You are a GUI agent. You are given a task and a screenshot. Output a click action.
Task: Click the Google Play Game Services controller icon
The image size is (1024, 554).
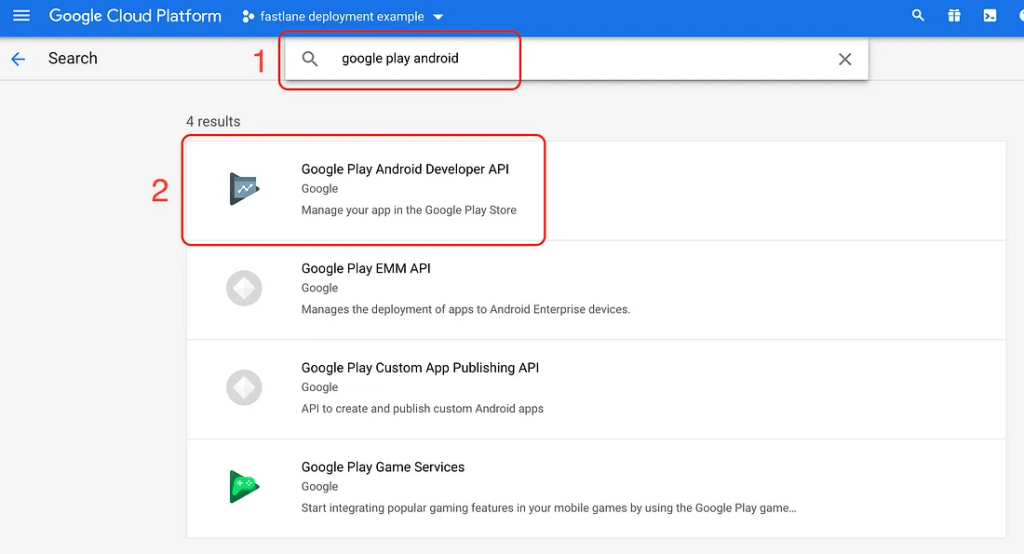(x=244, y=487)
